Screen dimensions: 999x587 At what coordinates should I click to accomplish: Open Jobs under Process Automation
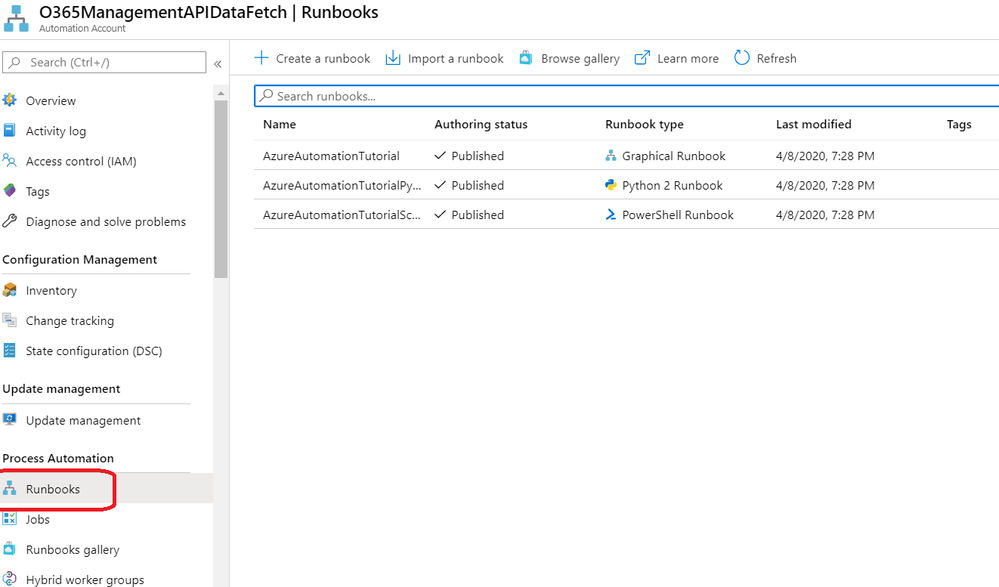tap(38, 519)
